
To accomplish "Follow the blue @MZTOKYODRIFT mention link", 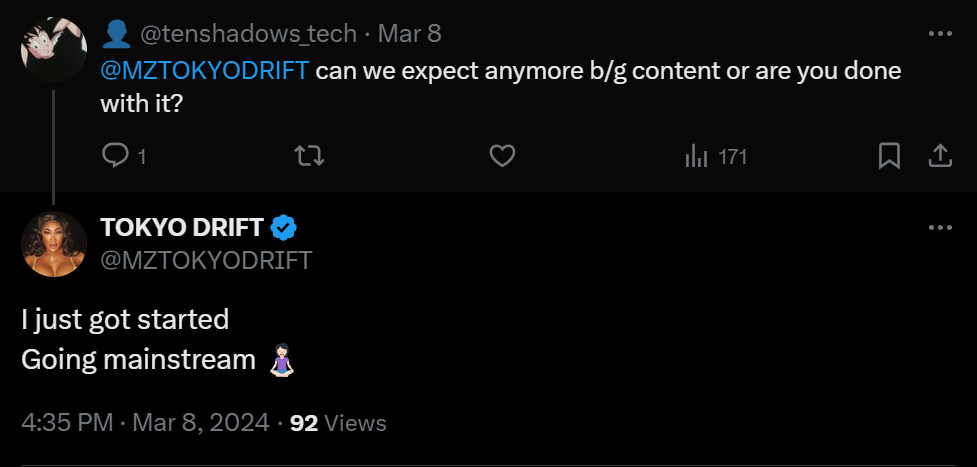I will (x=204, y=72).
